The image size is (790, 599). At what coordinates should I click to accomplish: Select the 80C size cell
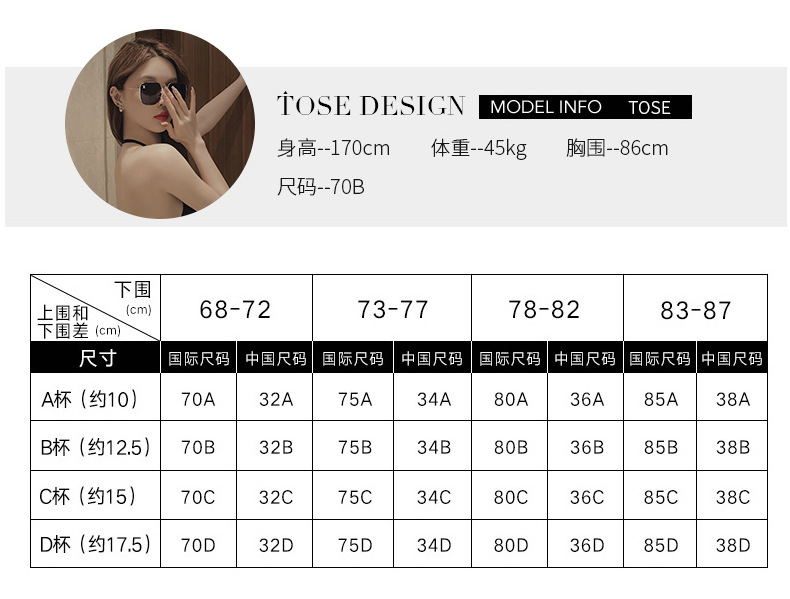tap(510, 497)
